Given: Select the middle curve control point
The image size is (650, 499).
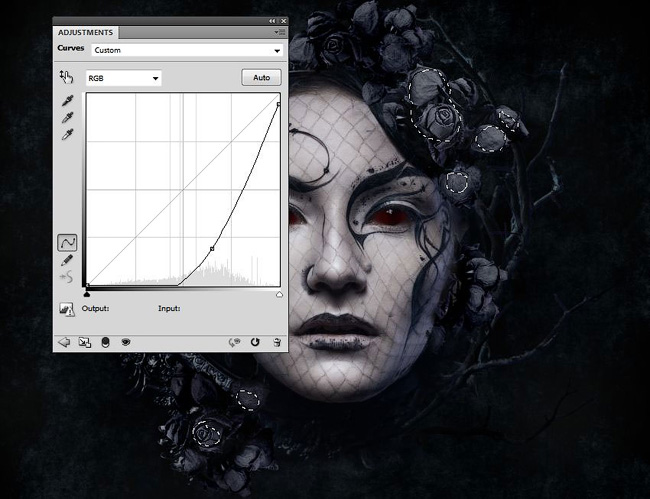Looking at the screenshot, I should (212, 249).
